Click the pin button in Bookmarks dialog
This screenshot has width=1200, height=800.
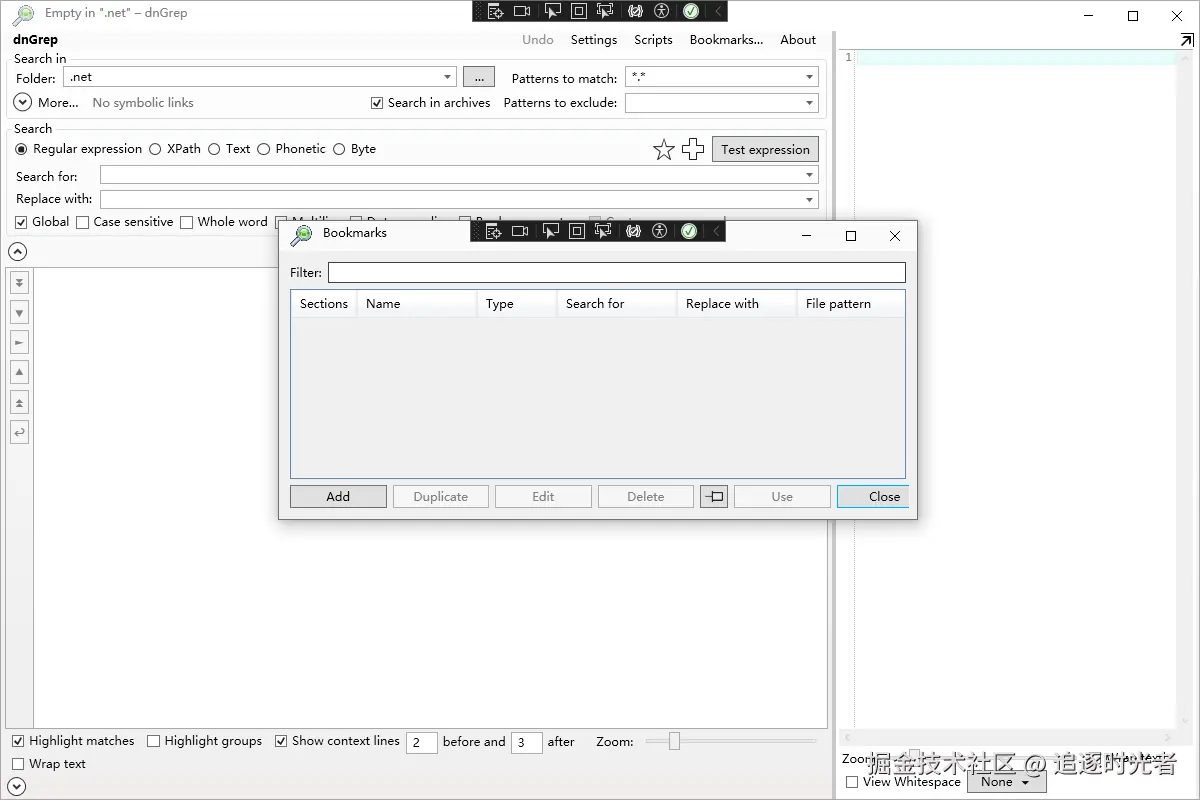point(714,497)
